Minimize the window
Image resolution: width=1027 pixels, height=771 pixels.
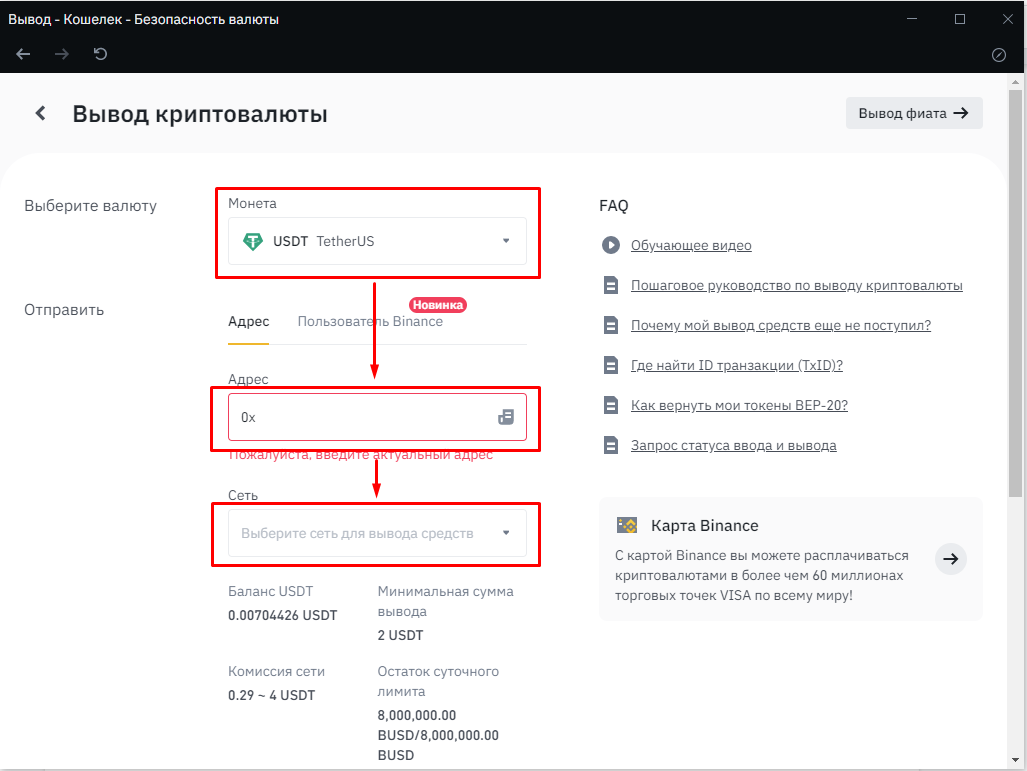click(911, 19)
